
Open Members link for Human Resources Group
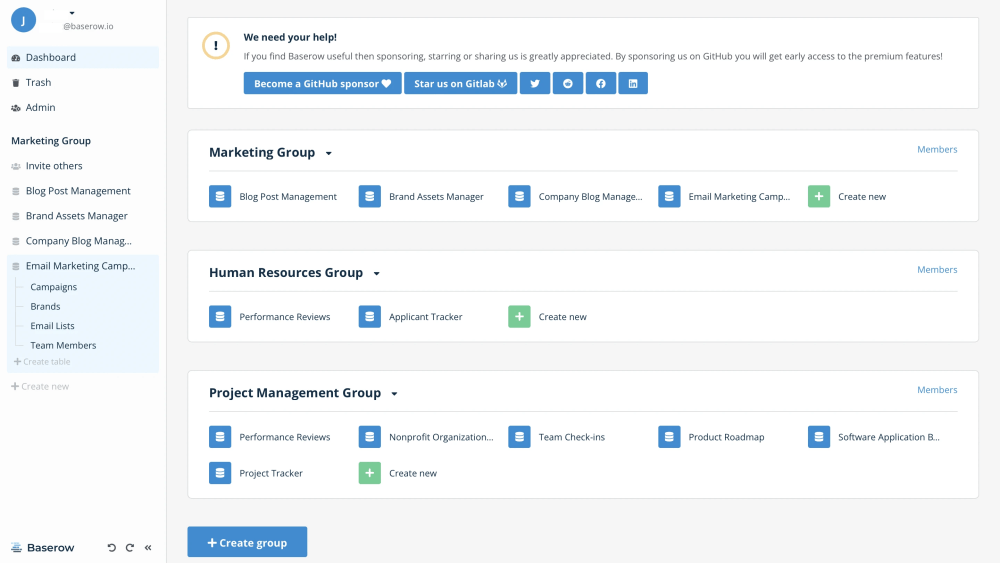click(x=937, y=270)
